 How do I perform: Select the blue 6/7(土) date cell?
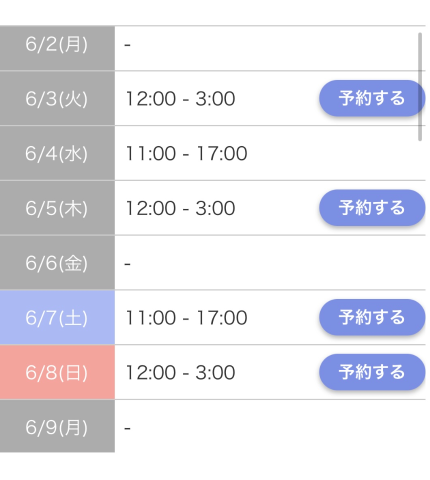57,317
